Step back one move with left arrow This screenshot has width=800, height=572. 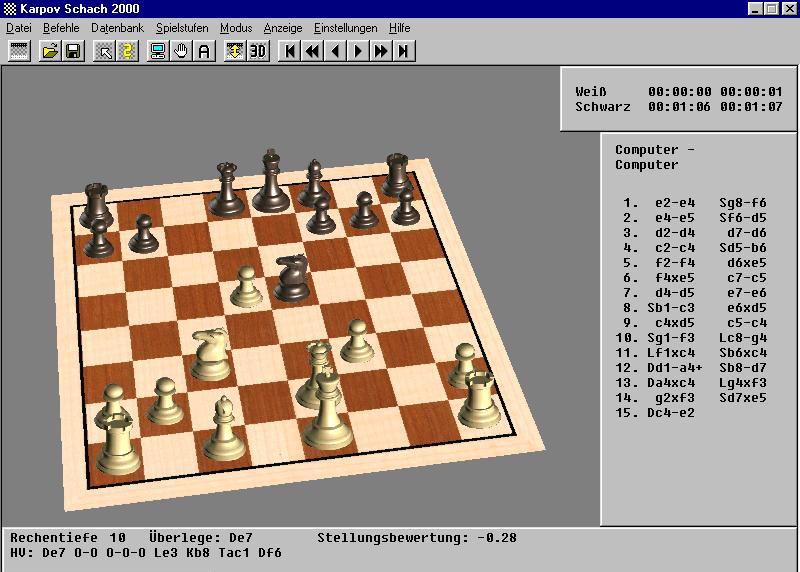click(335, 50)
